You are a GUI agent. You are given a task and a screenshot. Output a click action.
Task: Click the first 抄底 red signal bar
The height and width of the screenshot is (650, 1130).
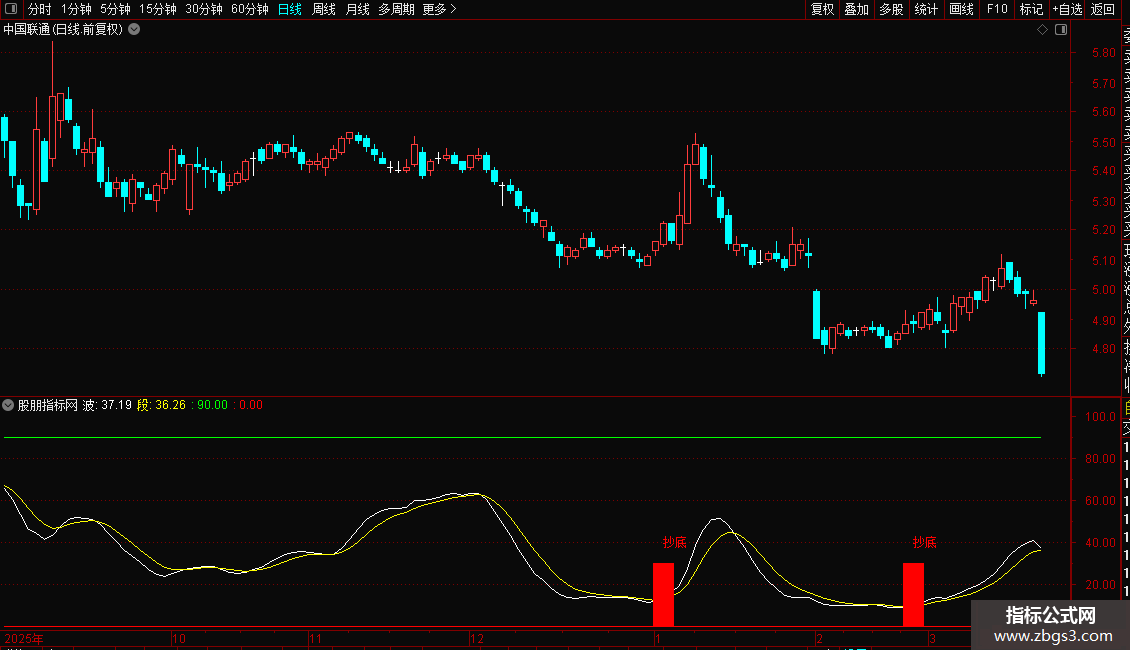663,595
